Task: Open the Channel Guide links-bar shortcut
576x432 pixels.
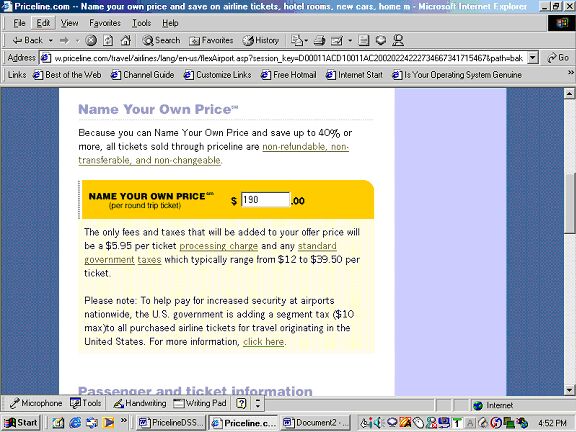Action: click(143, 75)
